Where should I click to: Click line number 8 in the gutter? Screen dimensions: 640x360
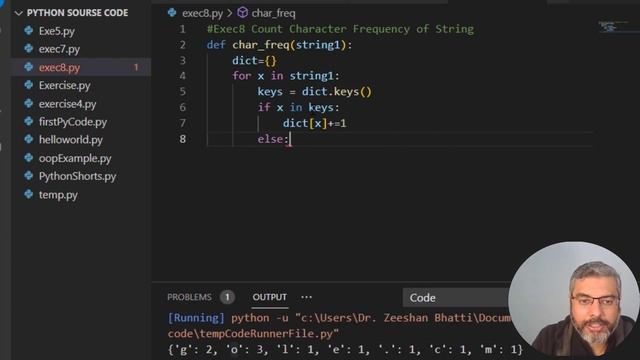[182, 139]
